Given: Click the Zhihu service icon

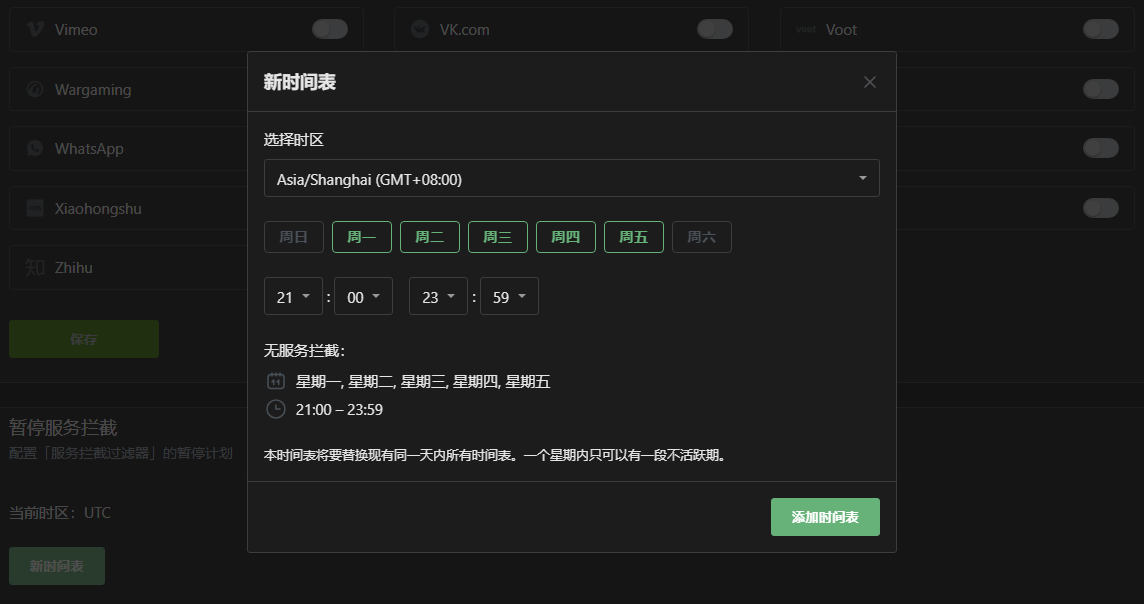Looking at the screenshot, I should pos(37,267).
